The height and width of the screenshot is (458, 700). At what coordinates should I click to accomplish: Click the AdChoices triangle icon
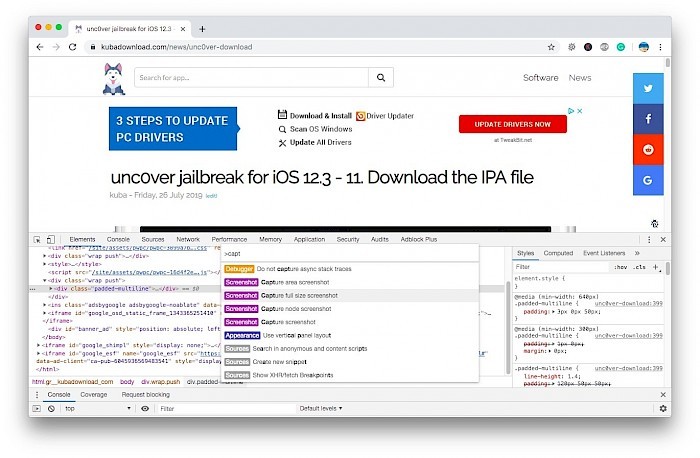pos(571,111)
